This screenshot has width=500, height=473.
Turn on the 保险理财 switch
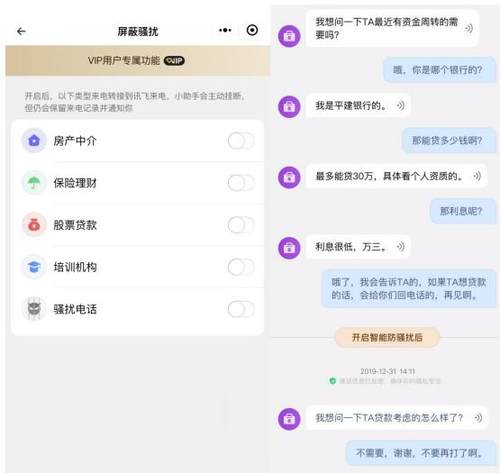coord(241,183)
